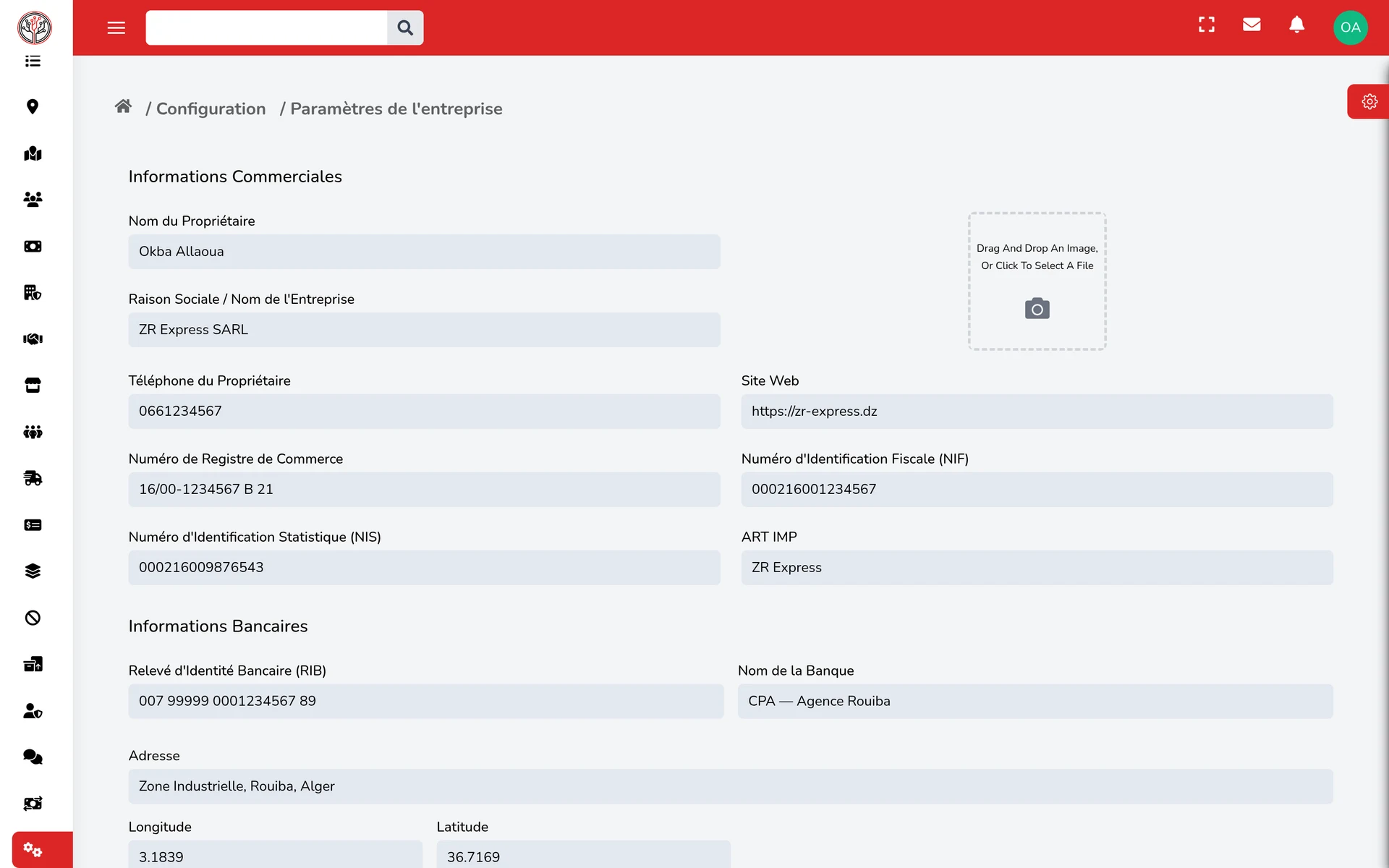Focus the NIS number field

click(x=424, y=568)
